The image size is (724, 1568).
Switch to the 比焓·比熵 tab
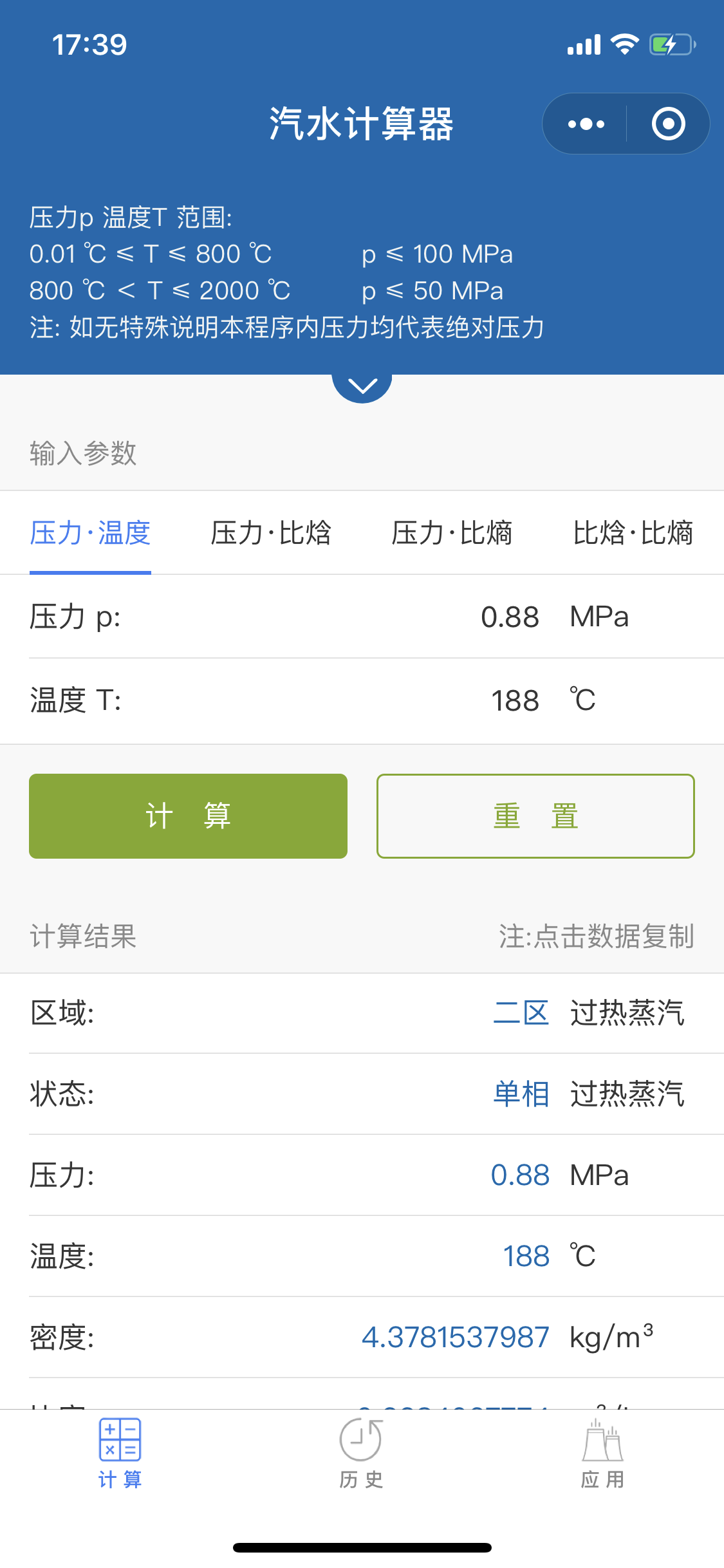633,533
